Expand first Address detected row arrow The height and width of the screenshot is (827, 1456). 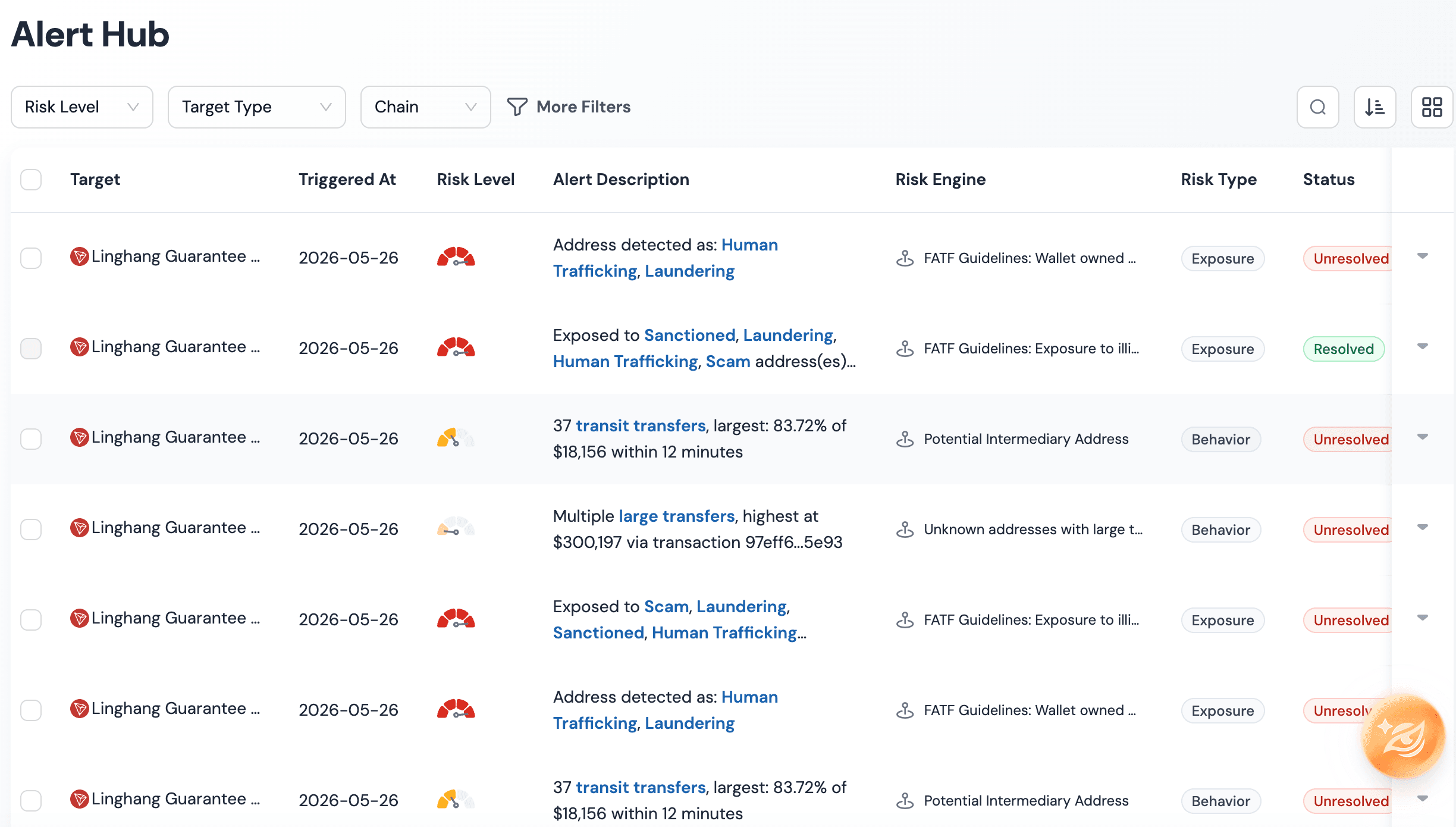coord(1423,256)
